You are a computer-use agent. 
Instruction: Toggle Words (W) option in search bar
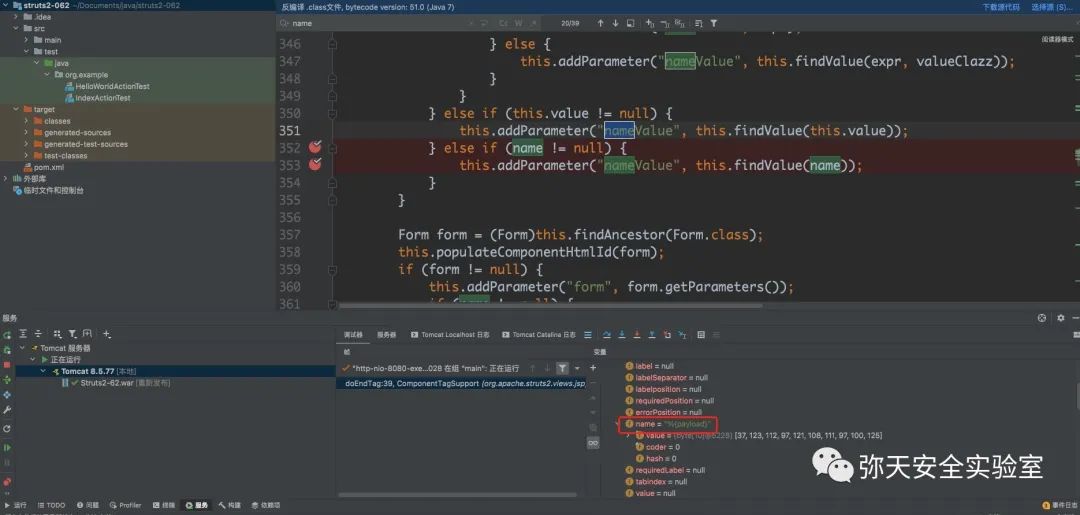point(518,23)
